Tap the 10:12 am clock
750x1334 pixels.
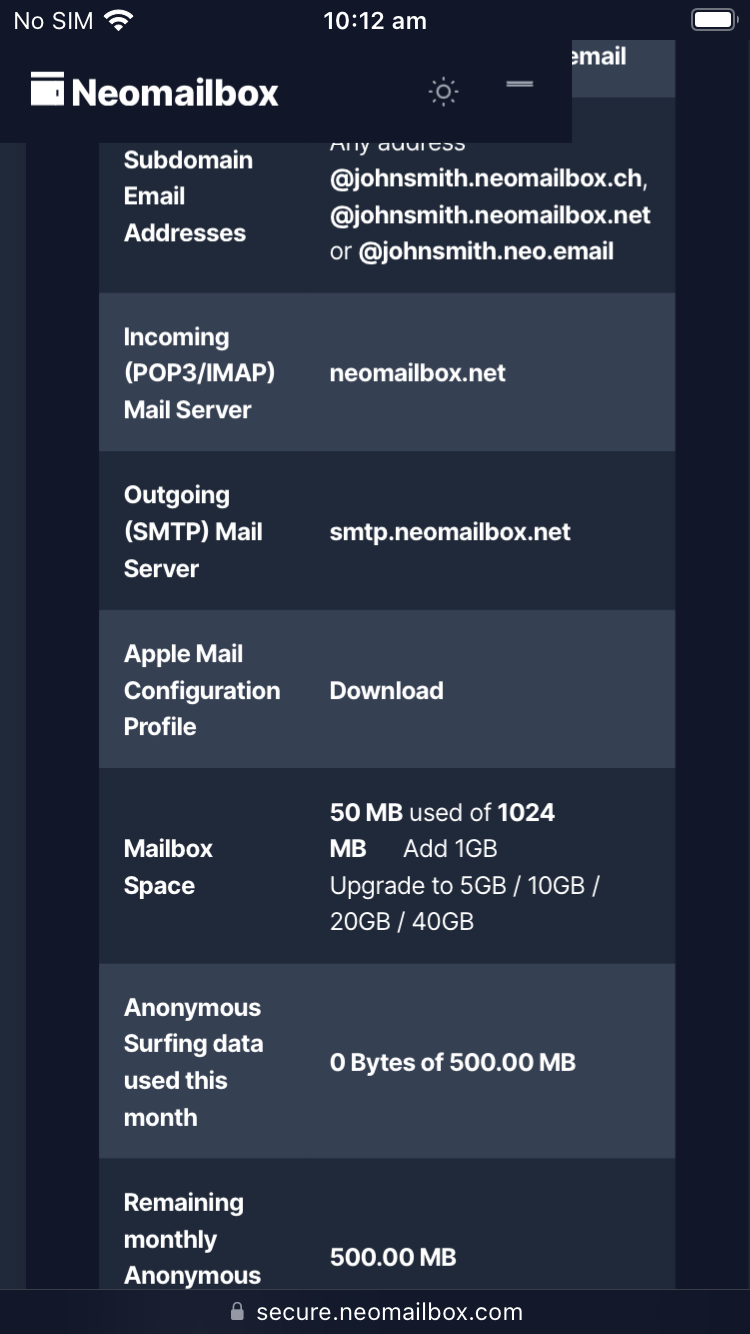point(375,20)
